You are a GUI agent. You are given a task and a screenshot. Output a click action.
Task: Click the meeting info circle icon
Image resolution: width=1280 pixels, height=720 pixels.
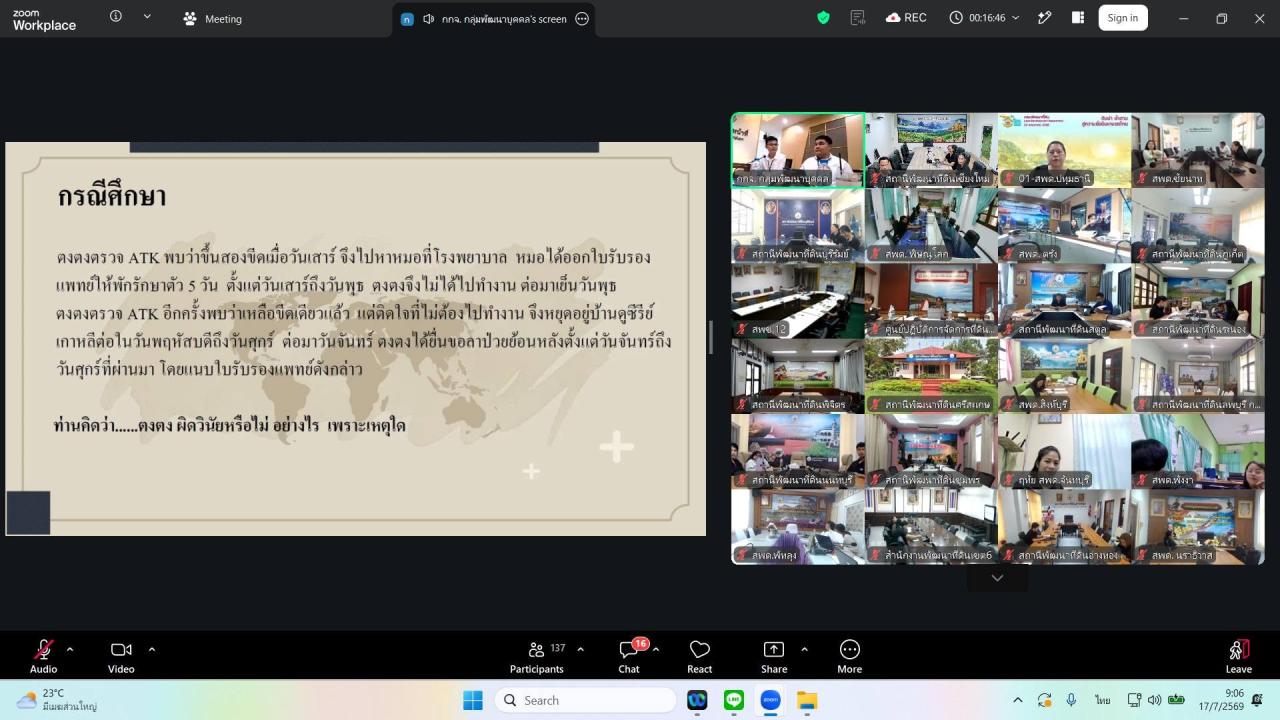(116, 17)
